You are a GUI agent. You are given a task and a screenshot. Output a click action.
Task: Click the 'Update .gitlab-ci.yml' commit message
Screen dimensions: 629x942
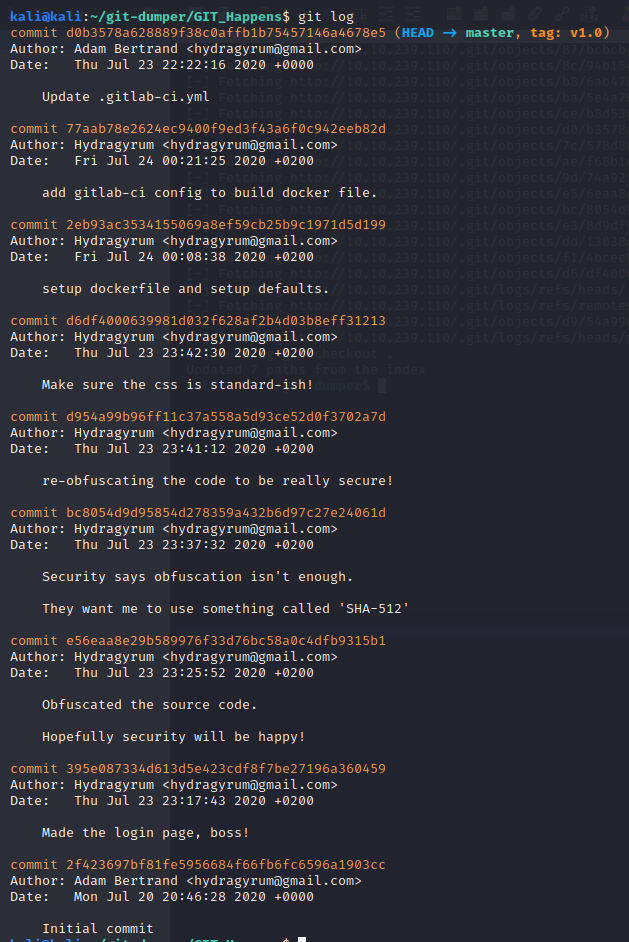(x=126, y=96)
